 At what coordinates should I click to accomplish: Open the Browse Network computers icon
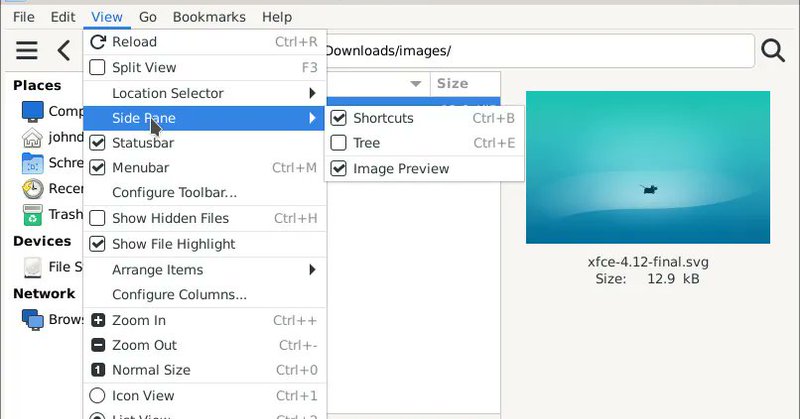[x=33, y=320]
